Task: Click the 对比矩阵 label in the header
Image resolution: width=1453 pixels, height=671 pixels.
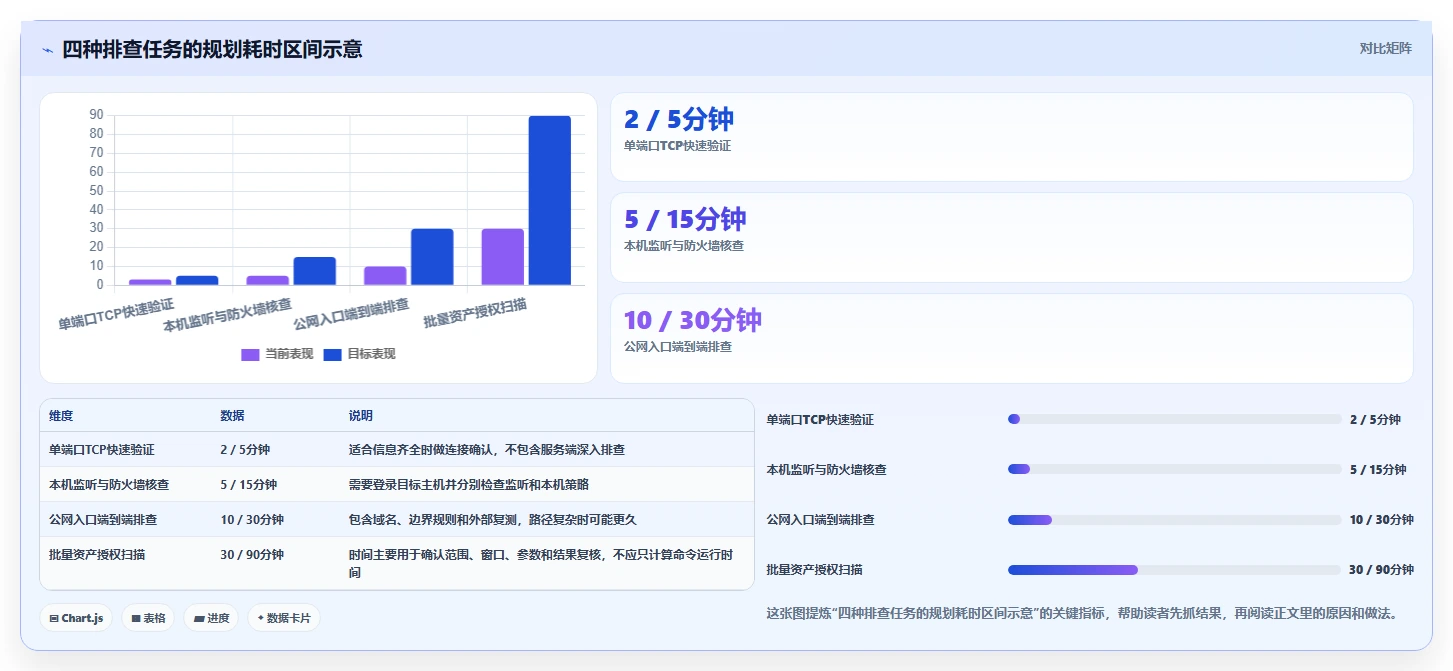Action: click(1385, 48)
